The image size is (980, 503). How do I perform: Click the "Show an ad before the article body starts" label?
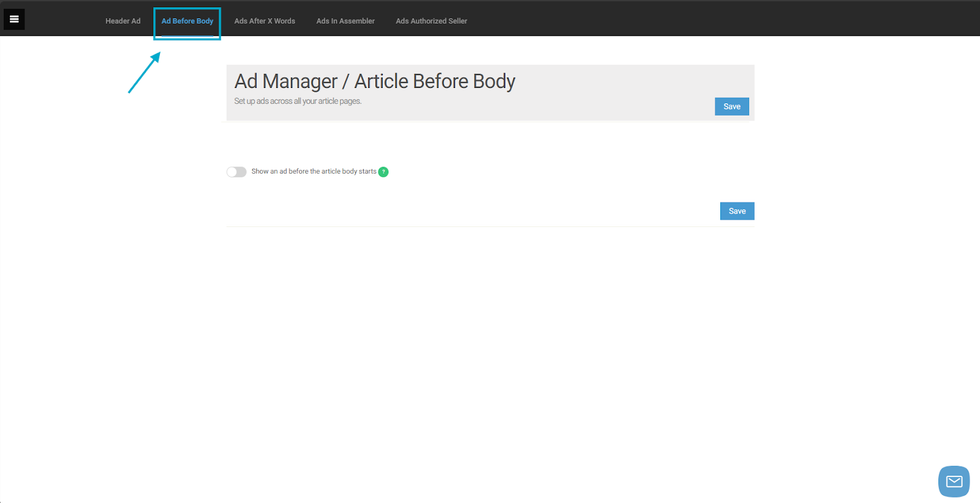[313, 172]
